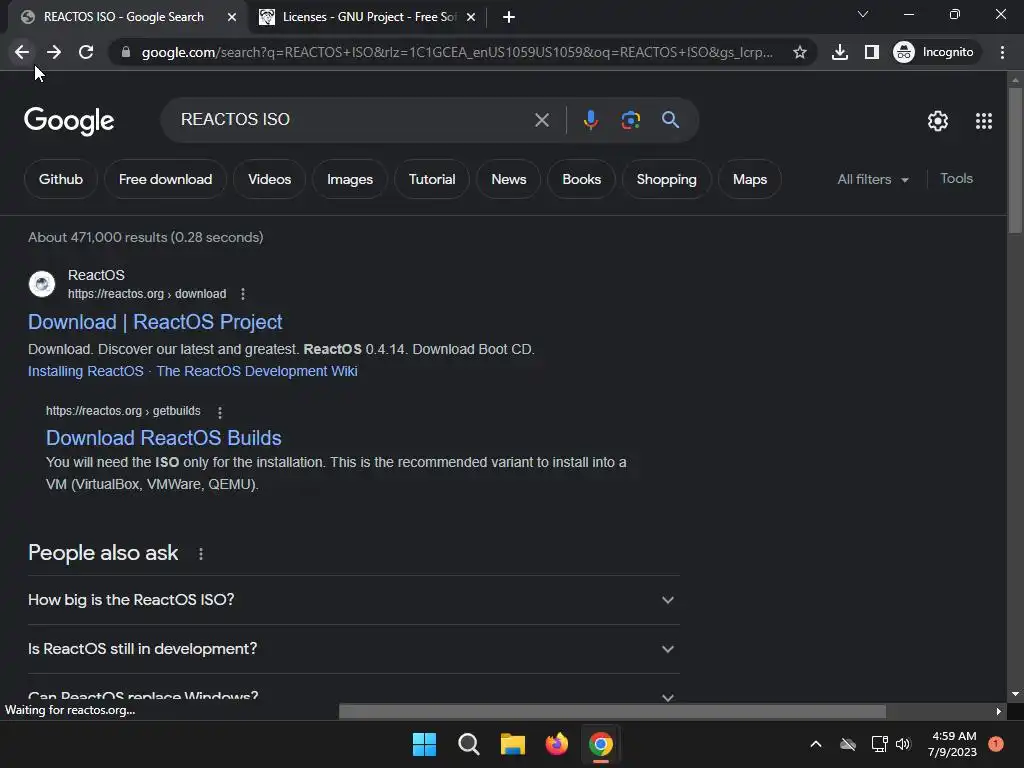1024x768 pixels.
Task: Open the Google apps grid
Action: click(984, 121)
